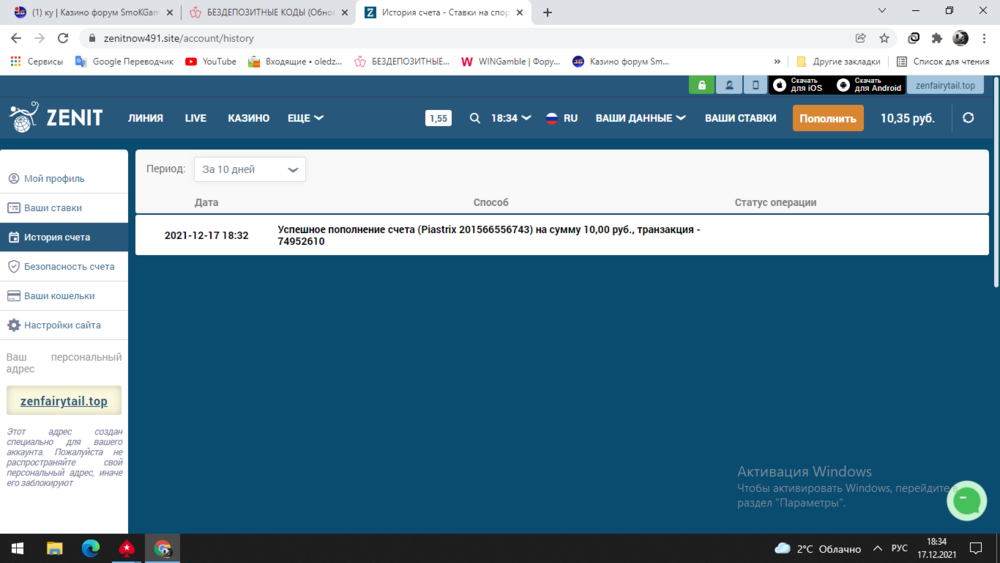
Task: Open the LIVE section
Action: click(195, 118)
